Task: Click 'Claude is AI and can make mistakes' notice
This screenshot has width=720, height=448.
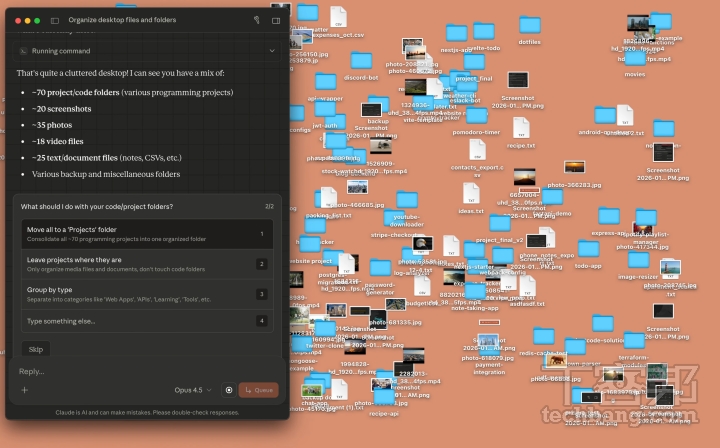Action: click(x=147, y=413)
